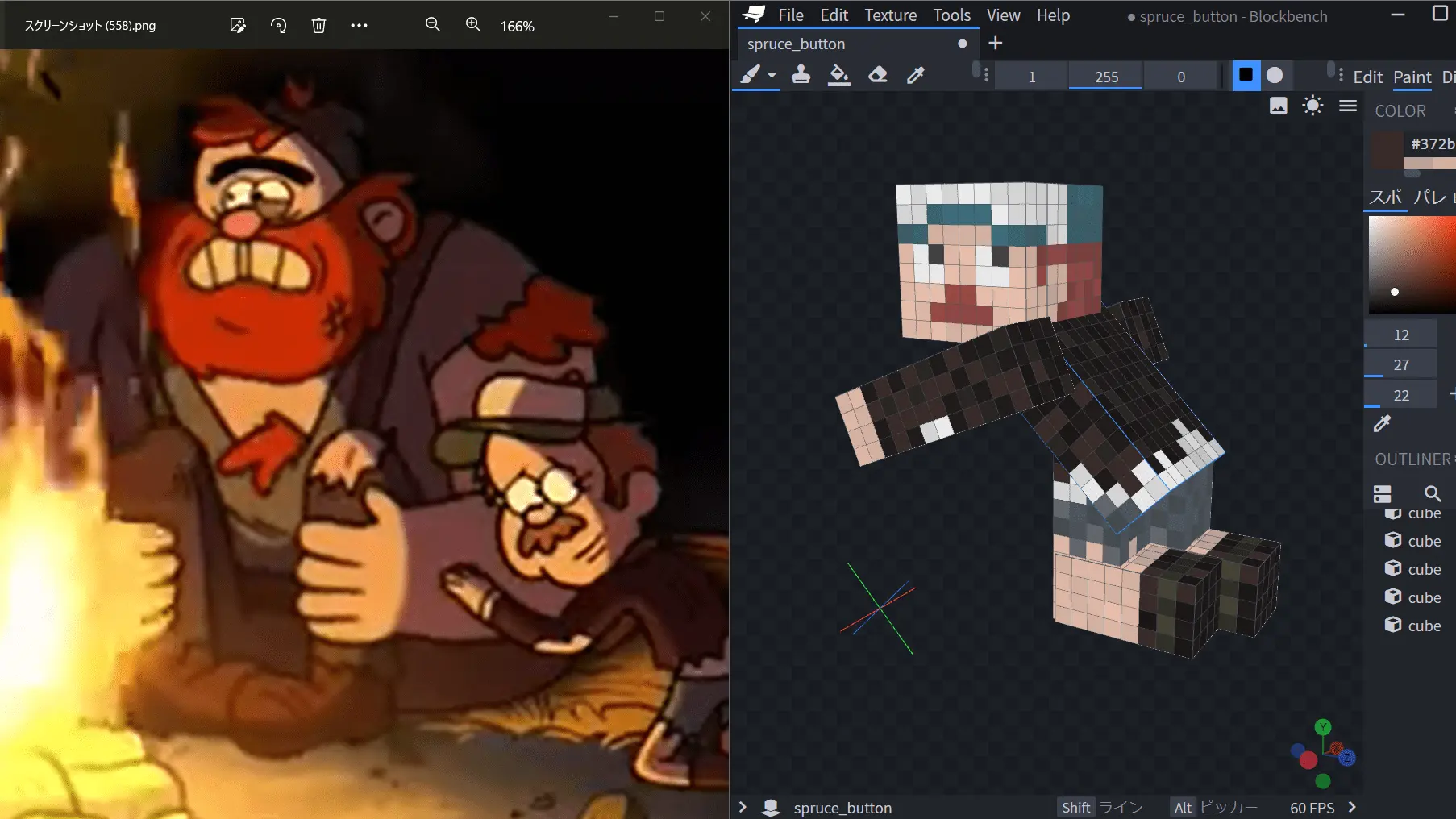Click inside the color saturation picker square

[x=1411, y=264]
